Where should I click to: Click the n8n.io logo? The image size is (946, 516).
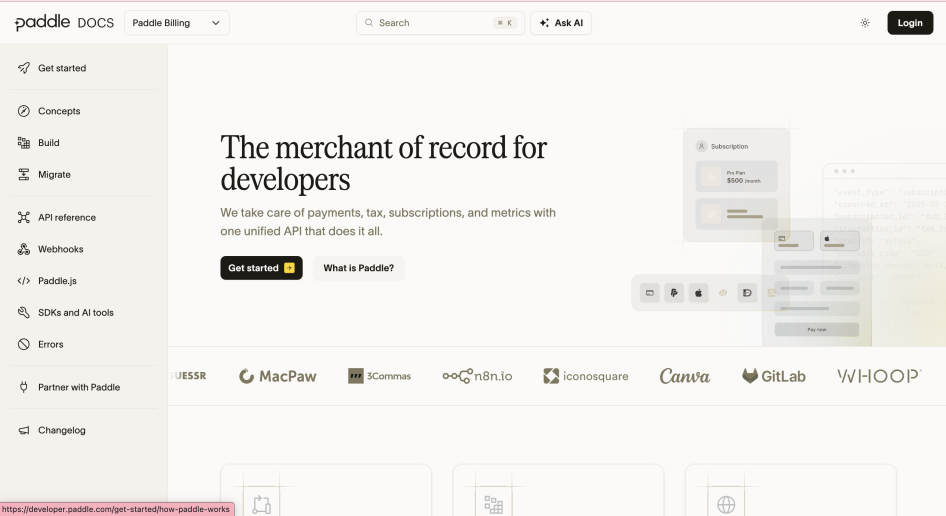tap(477, 376)
